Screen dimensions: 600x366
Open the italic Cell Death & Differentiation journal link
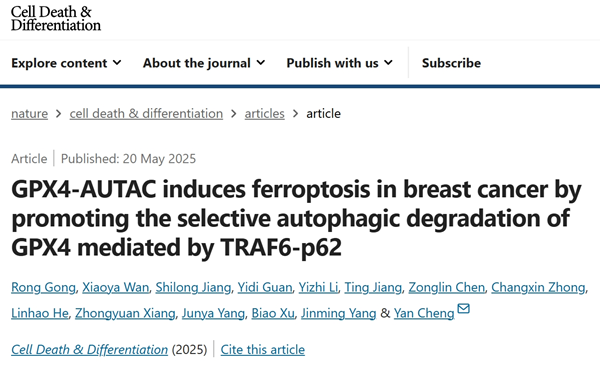90,350
